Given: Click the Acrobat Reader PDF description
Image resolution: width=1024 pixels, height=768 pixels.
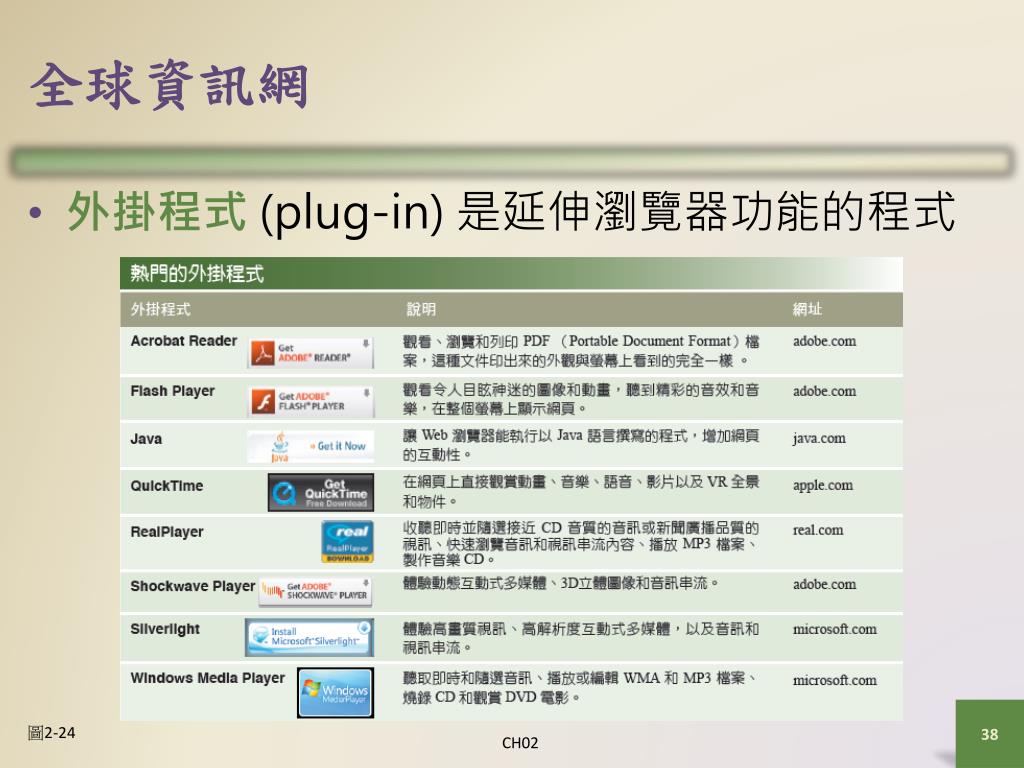Looking at the screenshot, I should point(581,351).
